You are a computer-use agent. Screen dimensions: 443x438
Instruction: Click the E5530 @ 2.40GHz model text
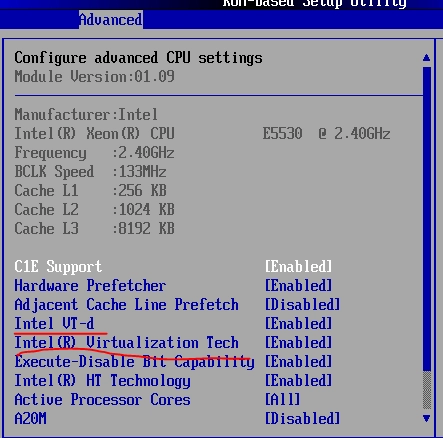click(326, 134)
